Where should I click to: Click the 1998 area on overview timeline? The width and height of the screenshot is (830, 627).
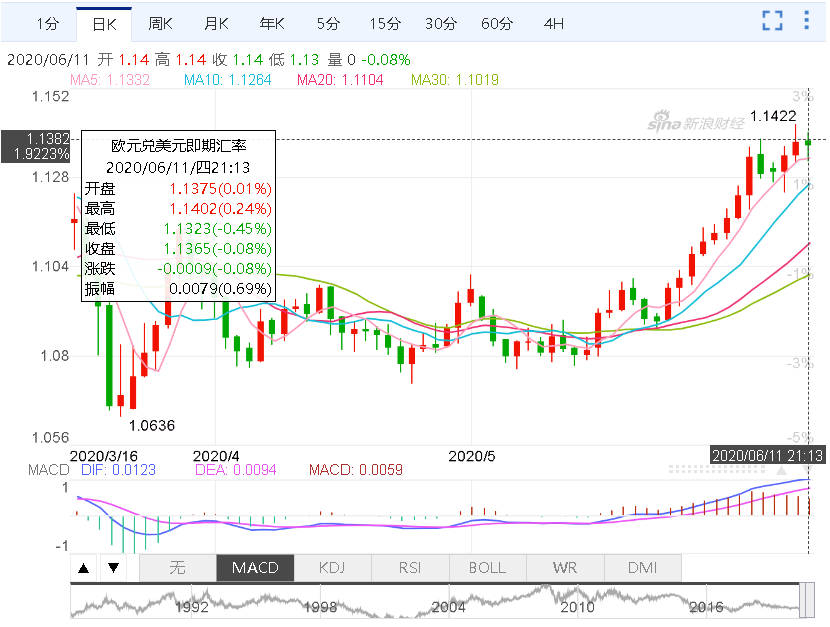(320, 607)
